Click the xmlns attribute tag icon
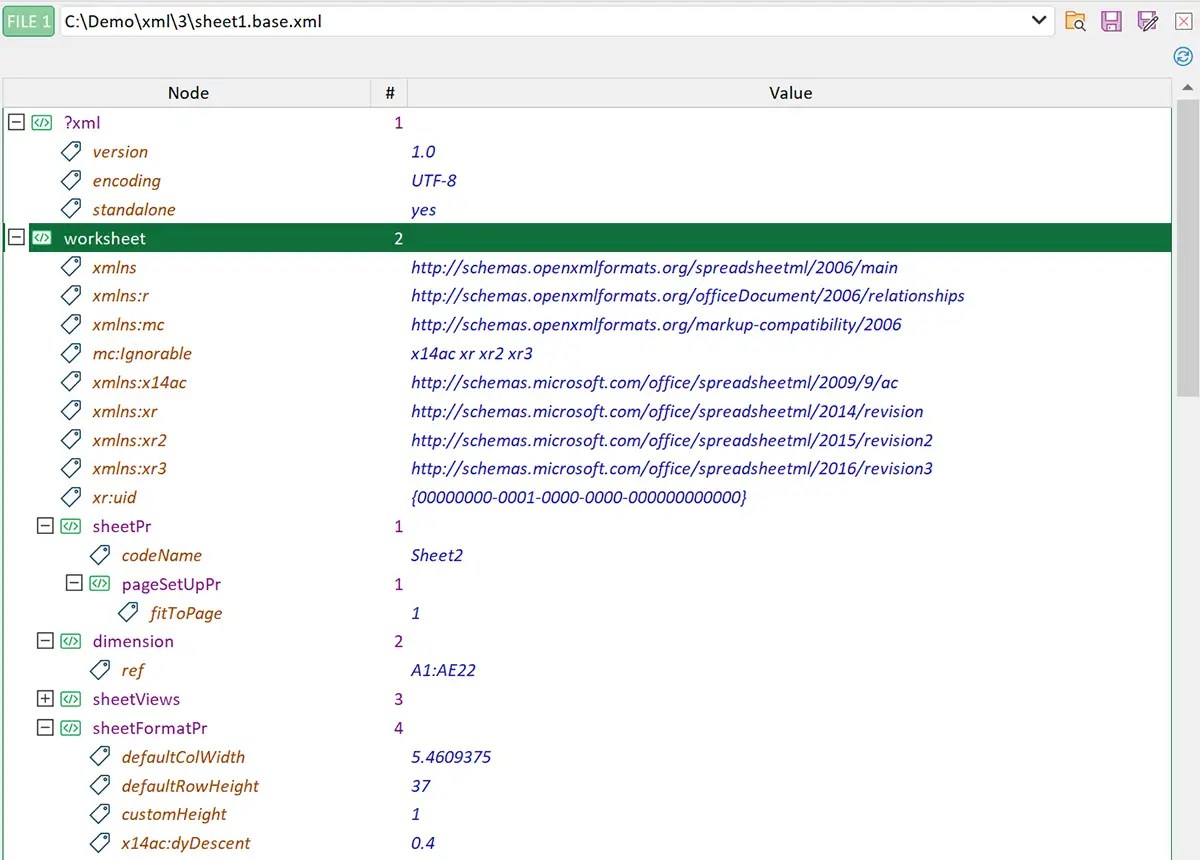The width and height of the screenshot is (1200, 860). point(70,267)
